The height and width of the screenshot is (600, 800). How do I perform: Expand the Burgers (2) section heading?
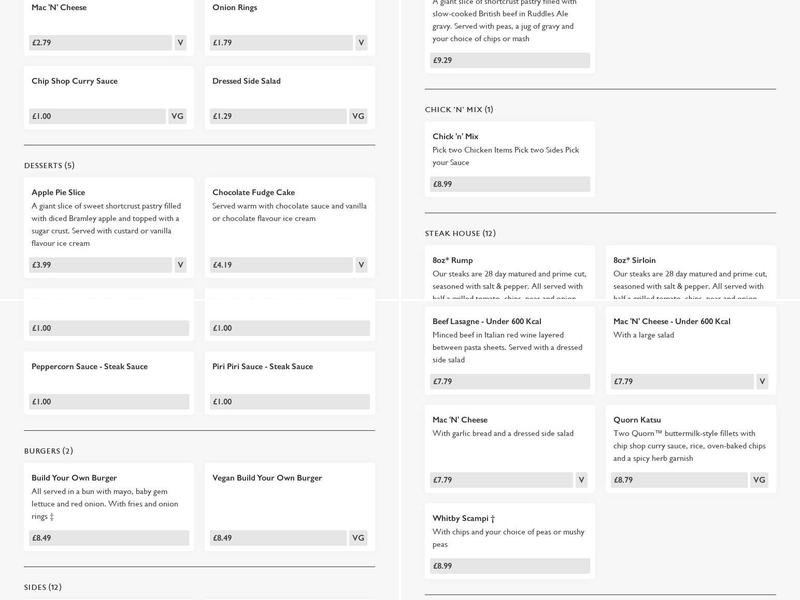48,451
